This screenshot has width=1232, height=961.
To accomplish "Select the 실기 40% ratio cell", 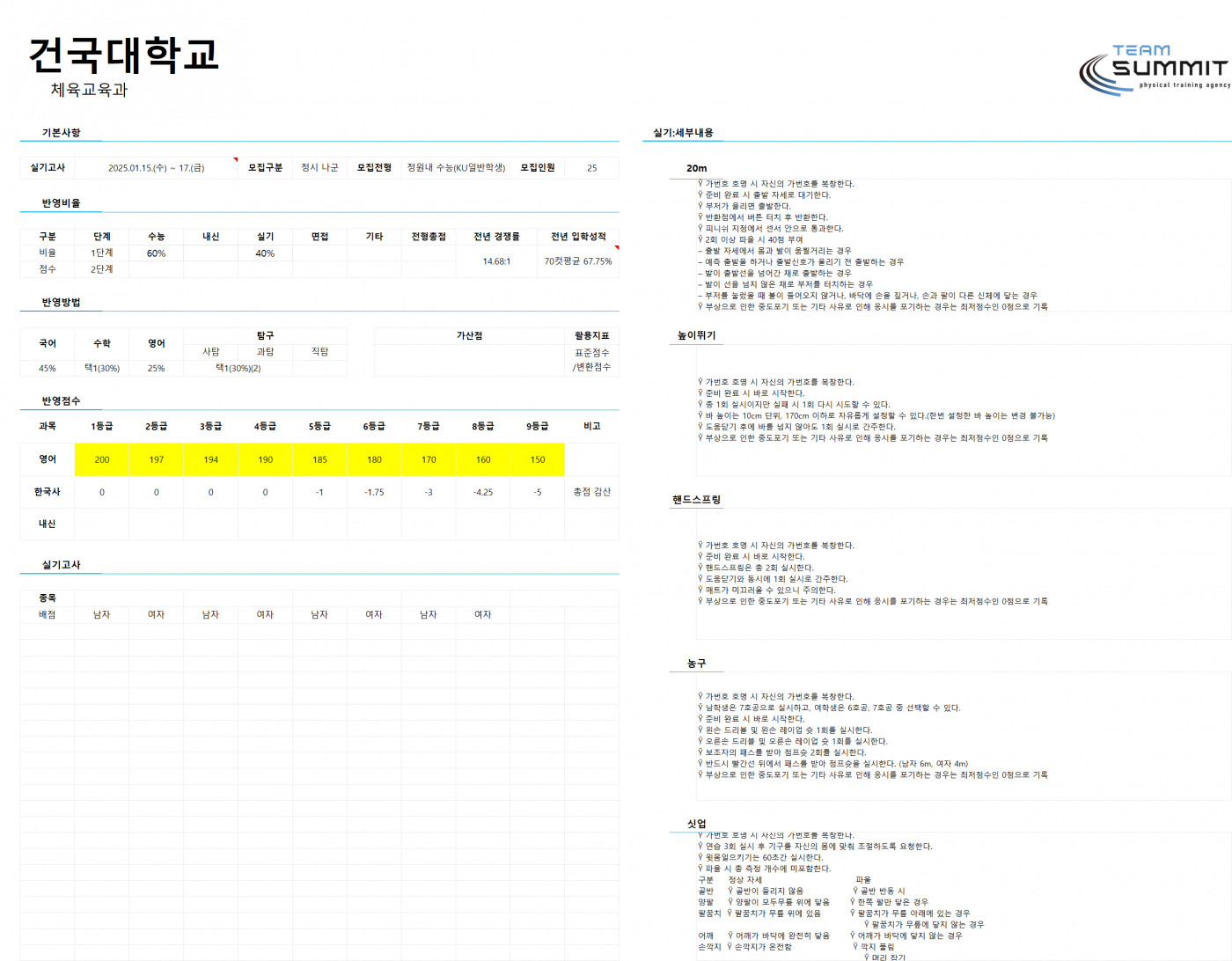I will [265, 253].
